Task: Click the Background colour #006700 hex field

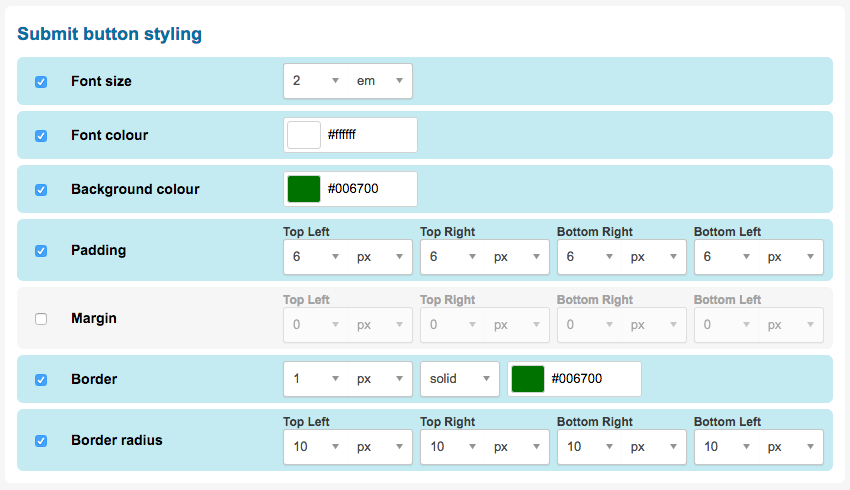Action: pos(368,189)
